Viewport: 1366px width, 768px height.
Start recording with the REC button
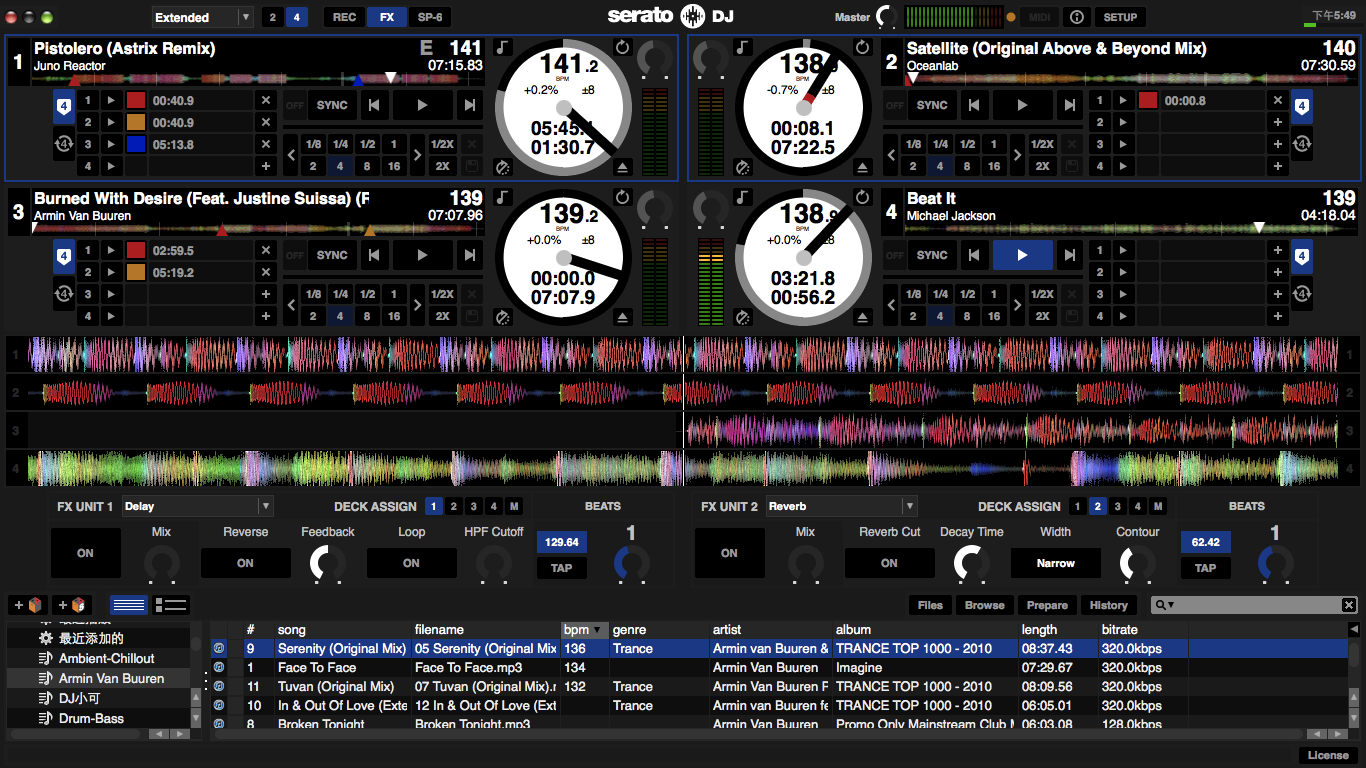tap(344, 17)
